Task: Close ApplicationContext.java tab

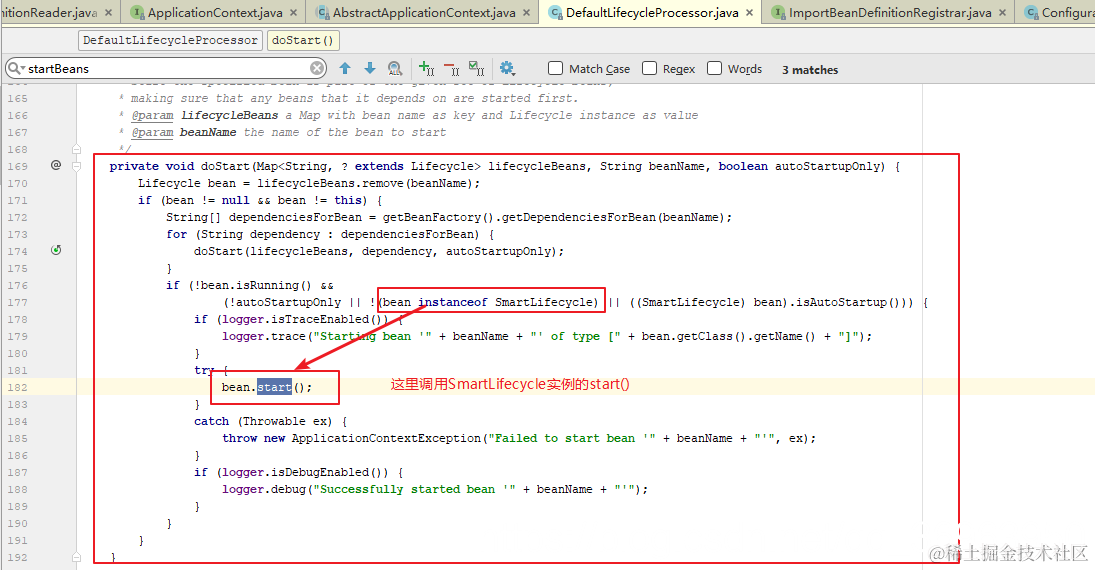Action: pos(293,13)
